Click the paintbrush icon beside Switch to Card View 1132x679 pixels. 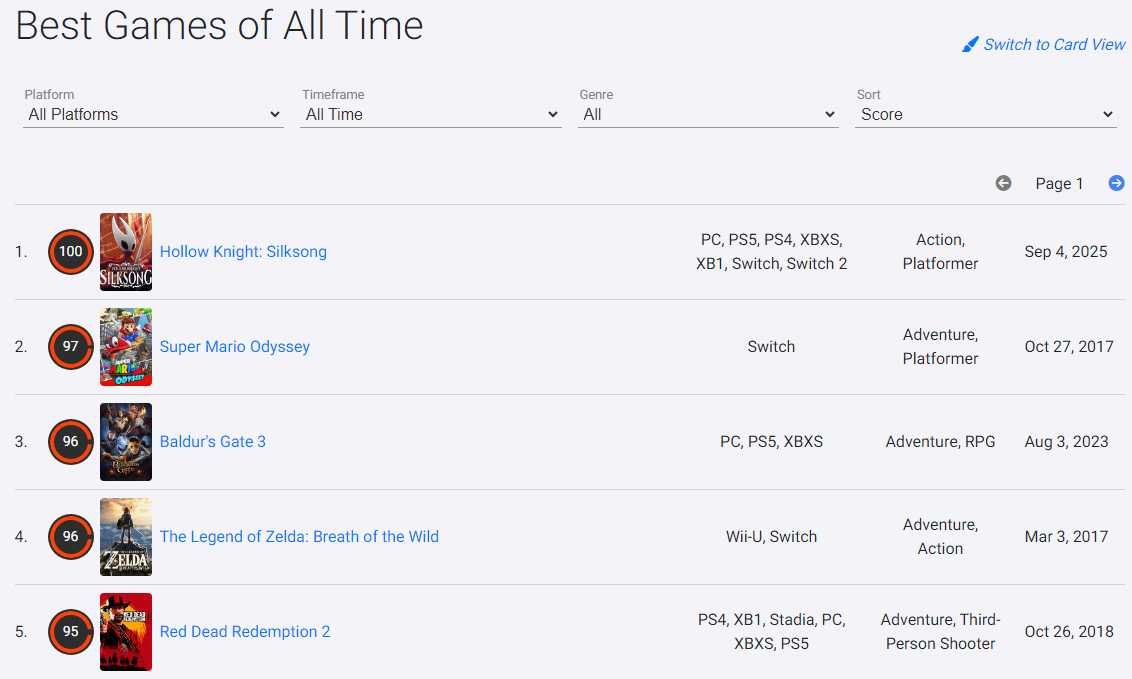pos(970,45)
